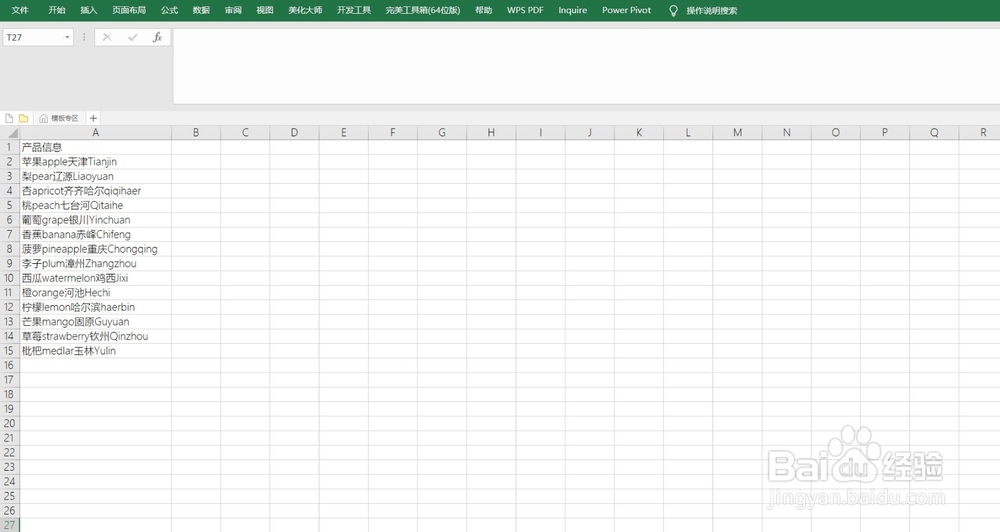1000x532 pixels.
Task: Select cell 芒果mango固原Guyuan
Action: (96, 321)
